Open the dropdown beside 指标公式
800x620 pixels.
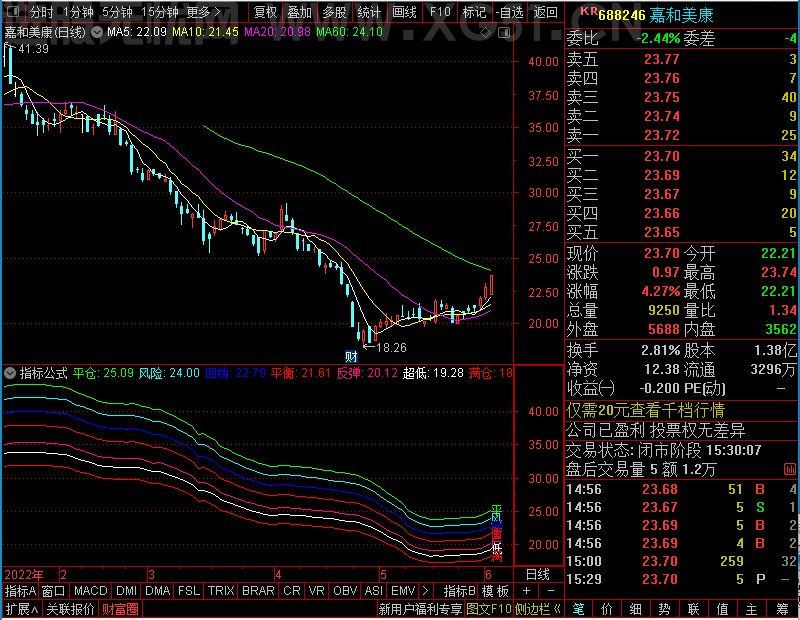pyautogui.click(x=10, y=373)
